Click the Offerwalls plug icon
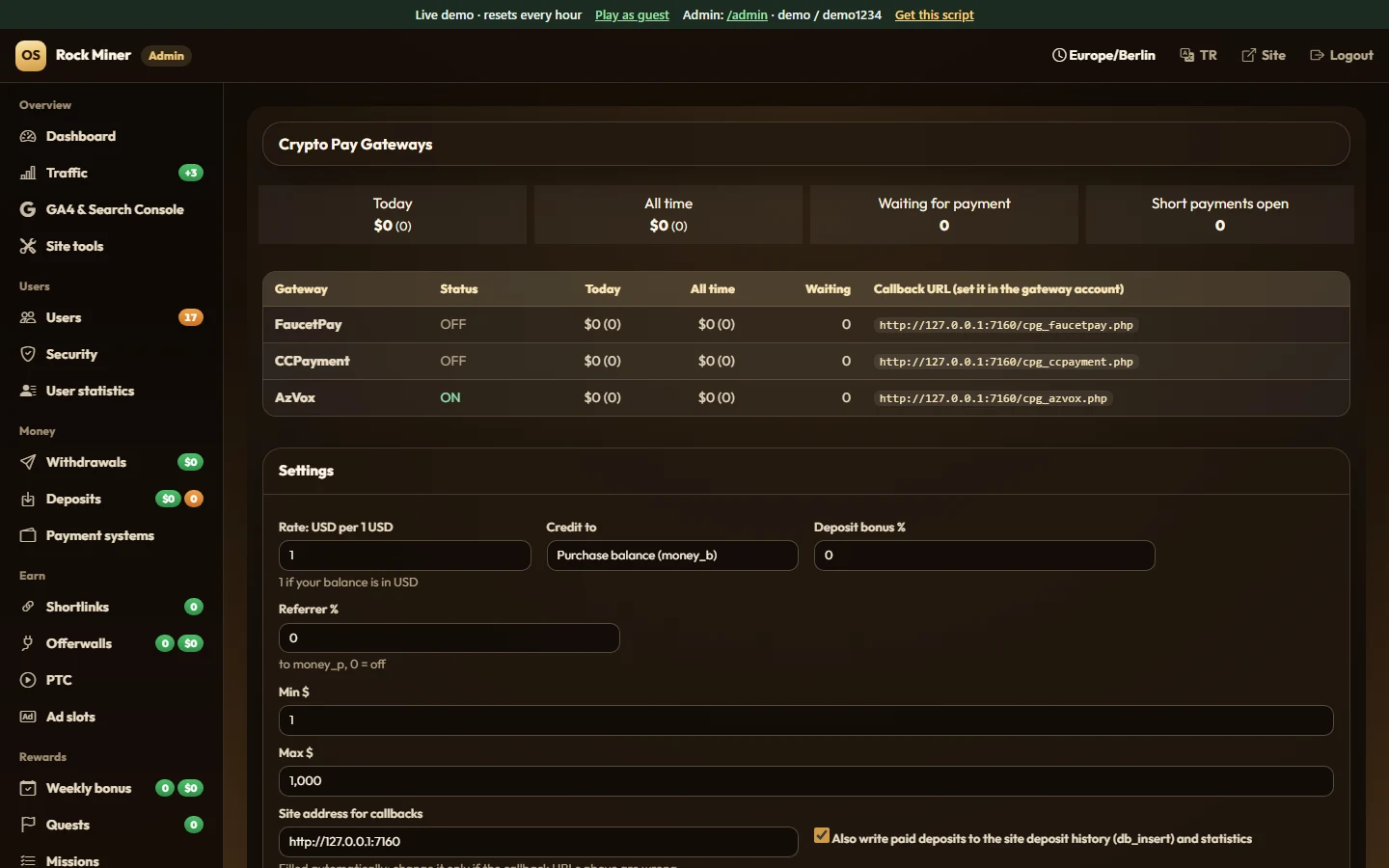 [28, 643]
